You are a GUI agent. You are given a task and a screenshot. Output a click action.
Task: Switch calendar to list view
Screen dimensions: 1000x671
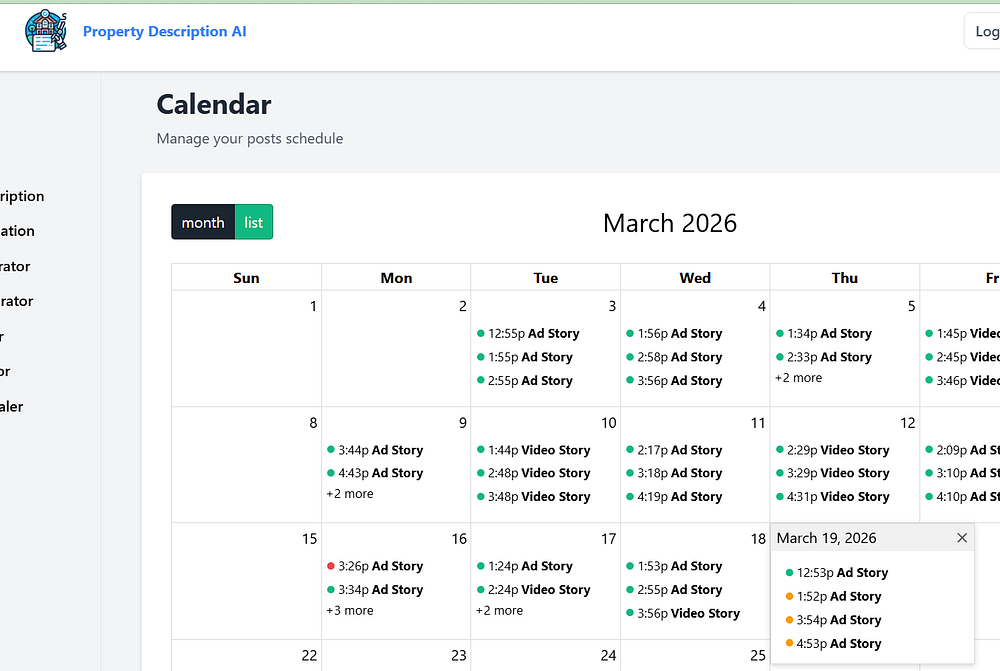254,222
